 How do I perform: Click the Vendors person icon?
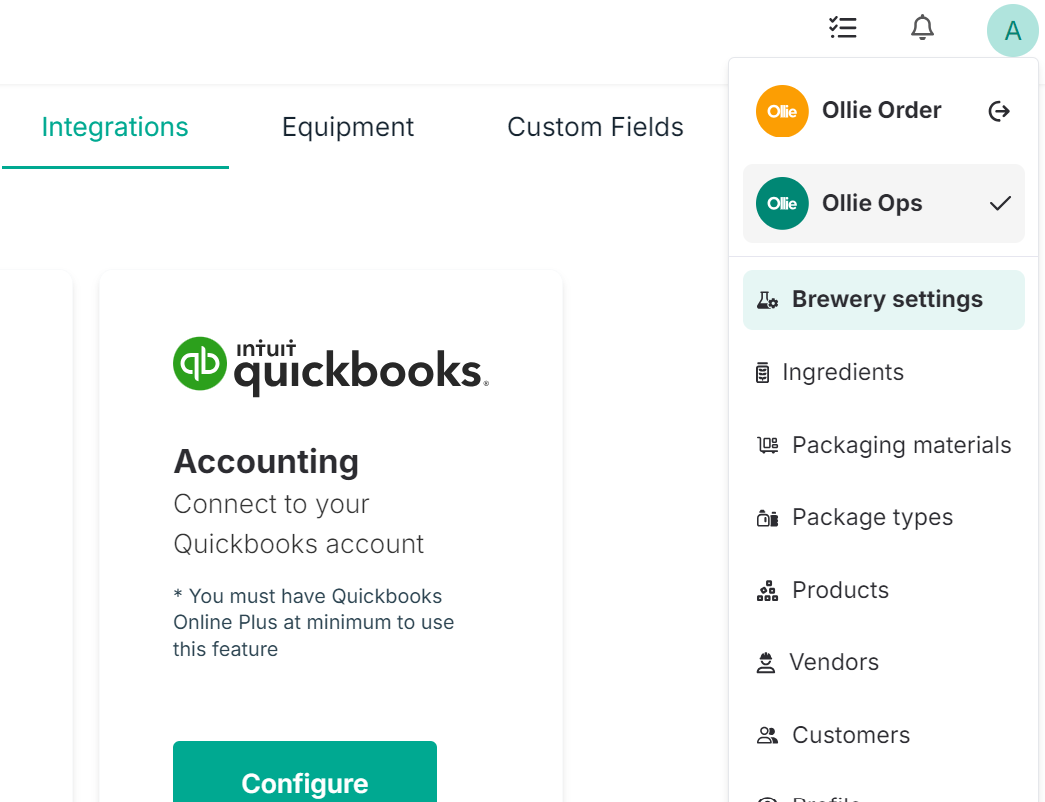click(766, 663)
